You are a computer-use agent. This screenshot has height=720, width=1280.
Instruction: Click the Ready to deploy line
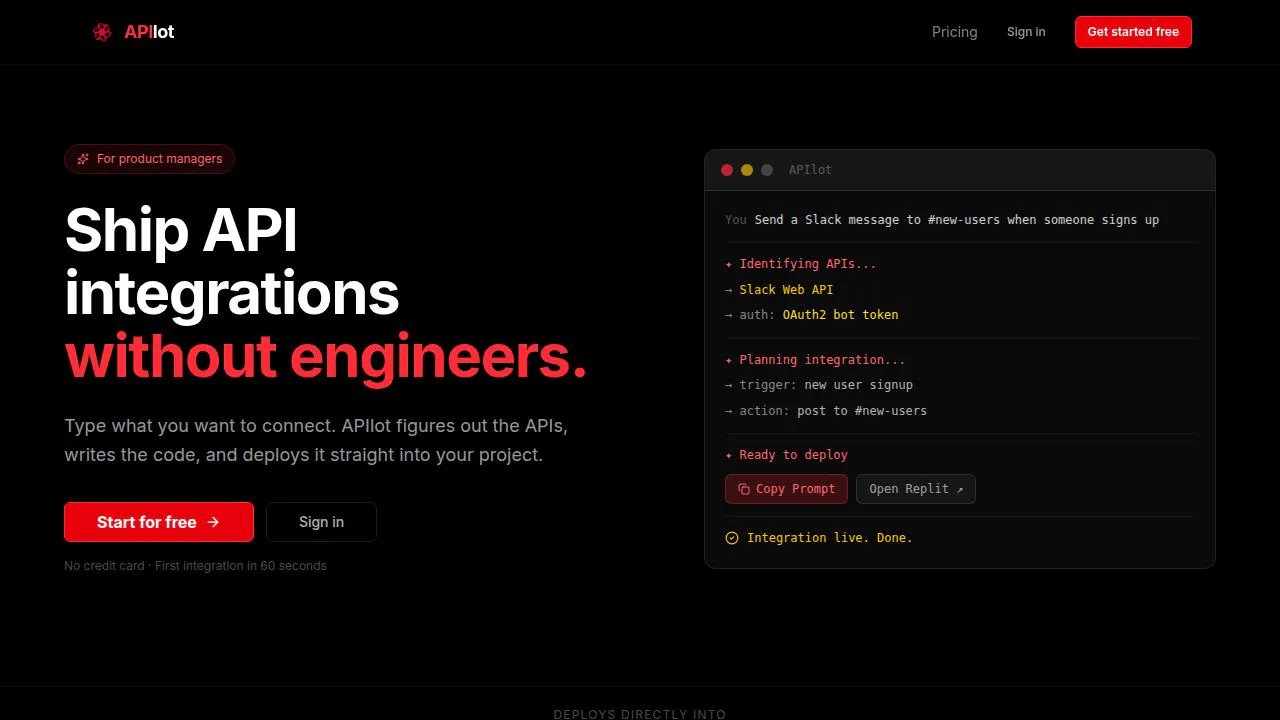tap(786, 455)
